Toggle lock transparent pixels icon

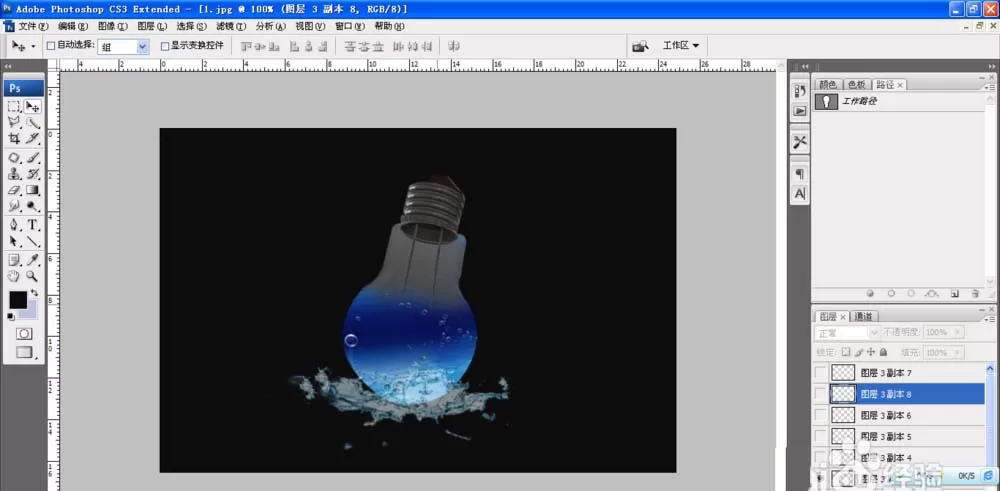846,352
